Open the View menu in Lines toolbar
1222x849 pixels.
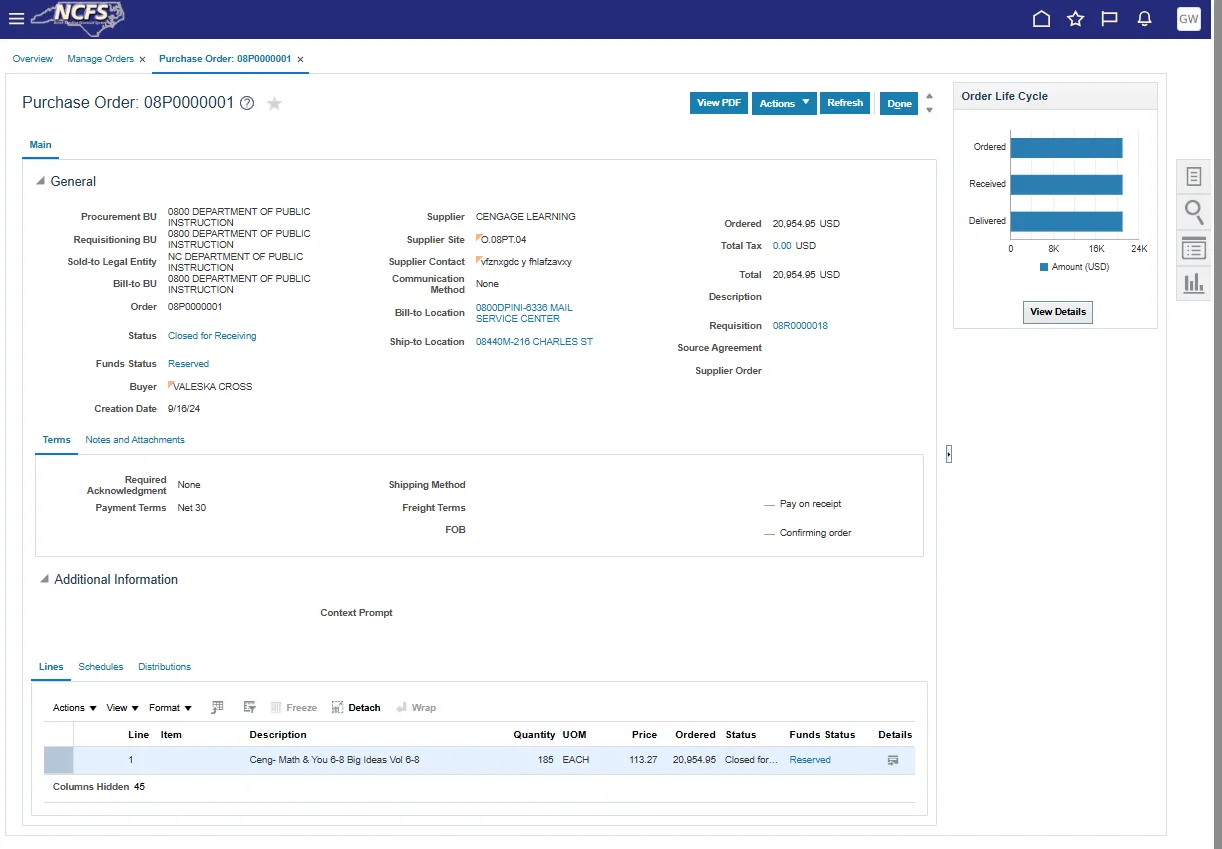pos(122,708)
